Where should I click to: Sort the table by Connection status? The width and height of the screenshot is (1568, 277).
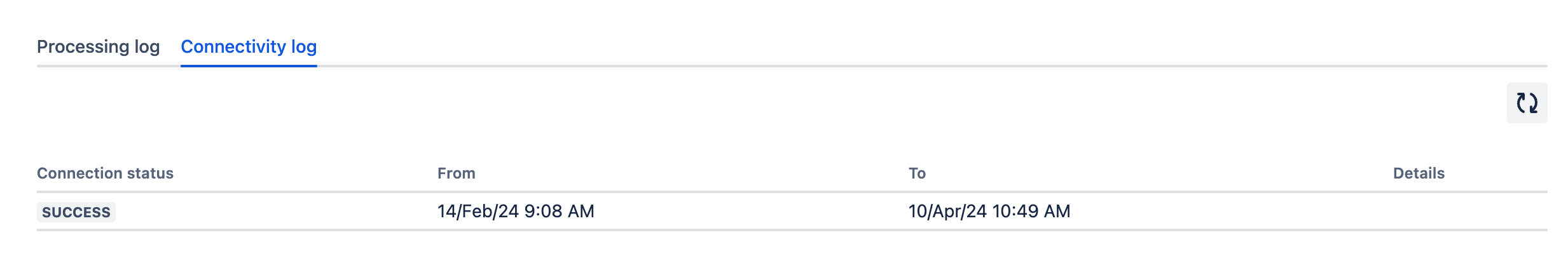point(105,173)
